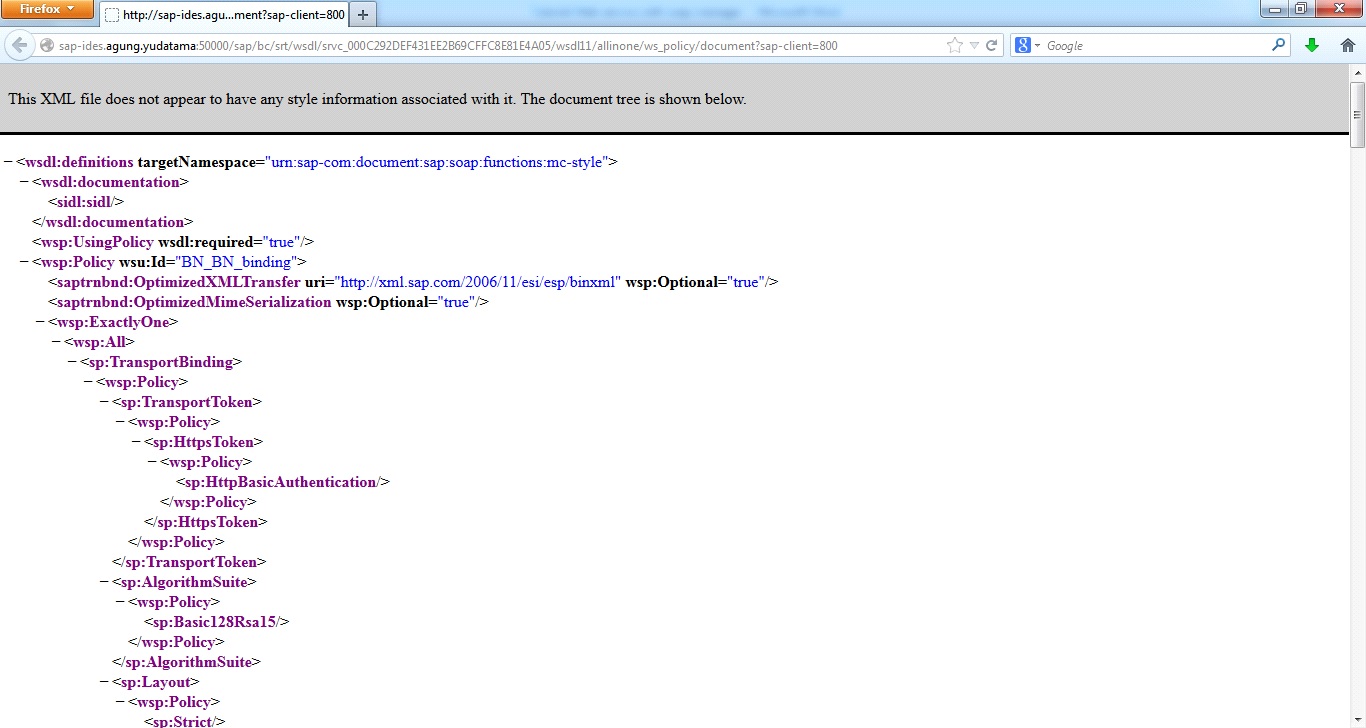This screenshot has height=728, width=1366.
Task: Click the browser back arrow button
Action: [19, 45]
